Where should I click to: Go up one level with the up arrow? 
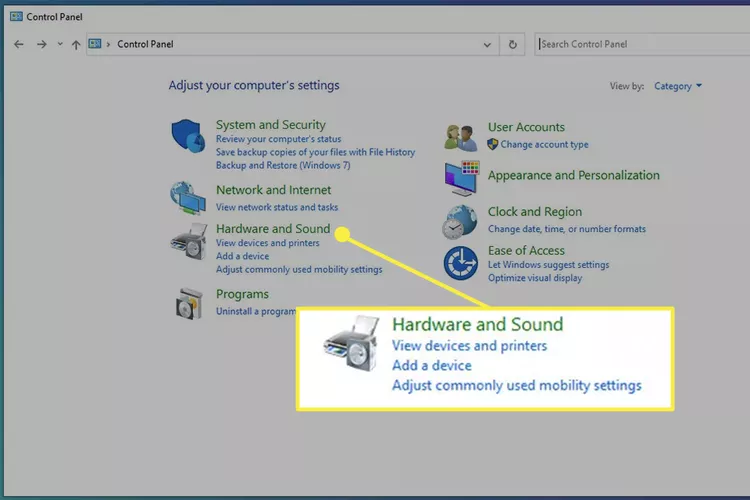click(76, 45)
